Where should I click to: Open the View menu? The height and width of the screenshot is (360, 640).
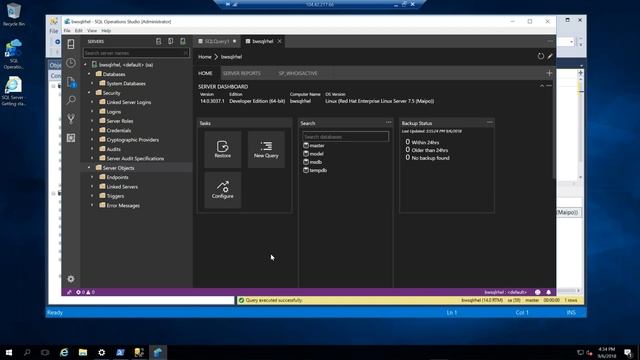pyautogui.click(x=92, y=31)
